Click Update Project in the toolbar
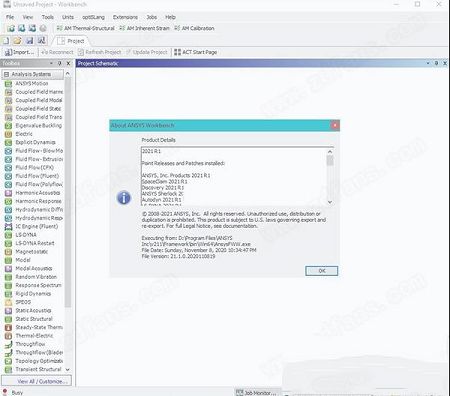This screenshot has height=396, width=450. [147, 52]
